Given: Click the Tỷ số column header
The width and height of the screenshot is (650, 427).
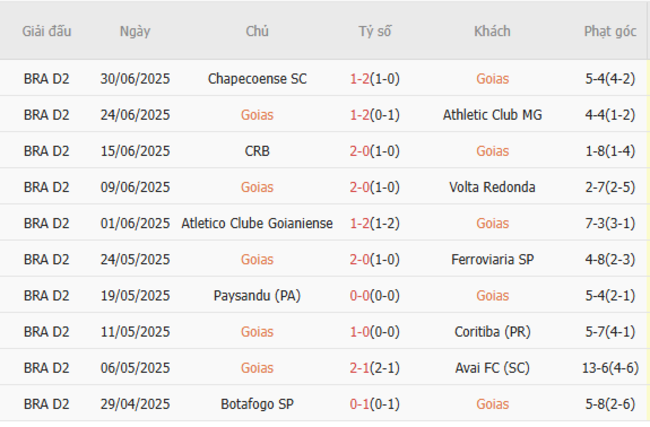Looking at the screenshot, I should (x=375, y=31).
